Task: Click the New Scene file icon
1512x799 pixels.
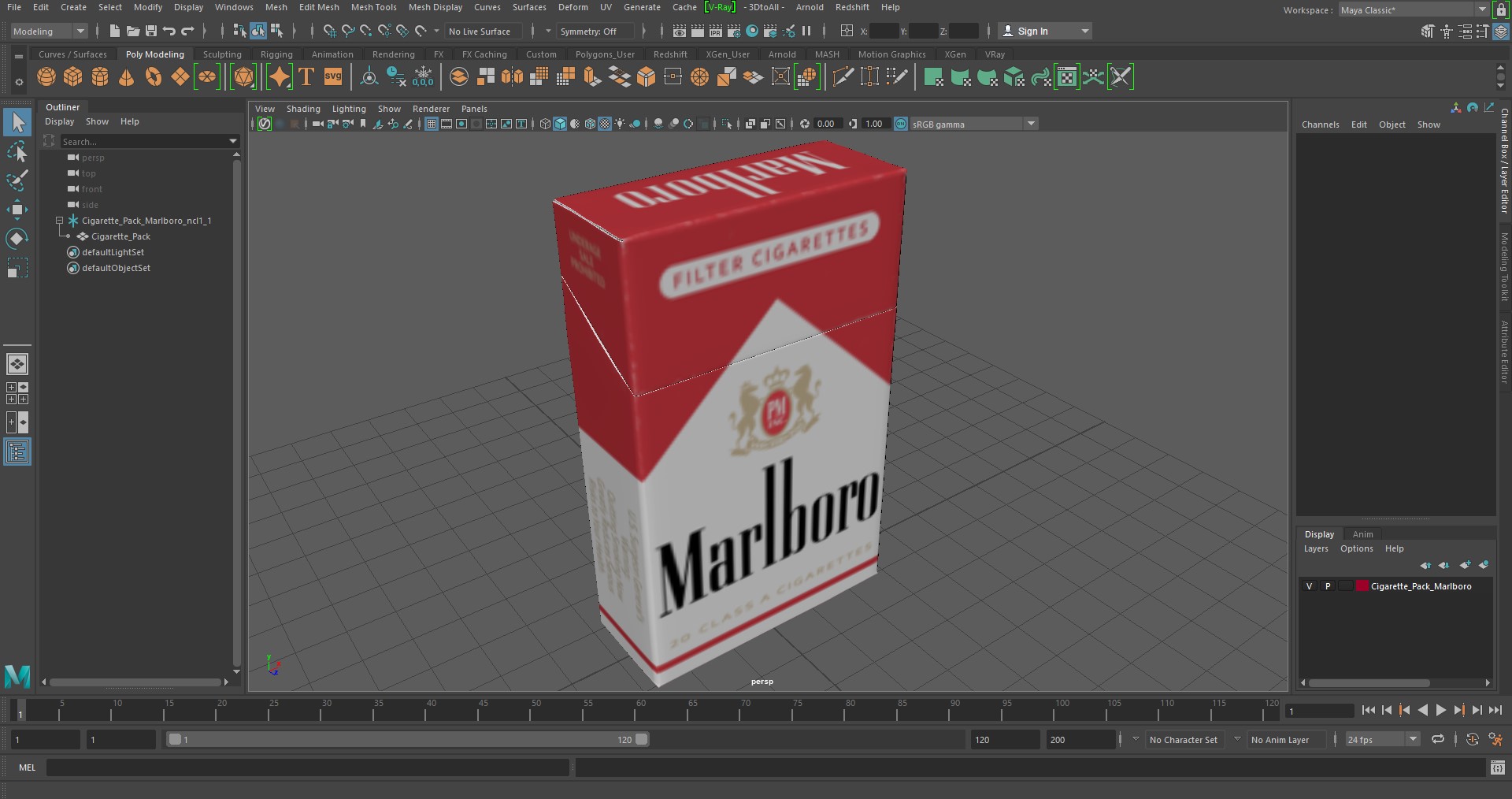Action: (115, 31)
